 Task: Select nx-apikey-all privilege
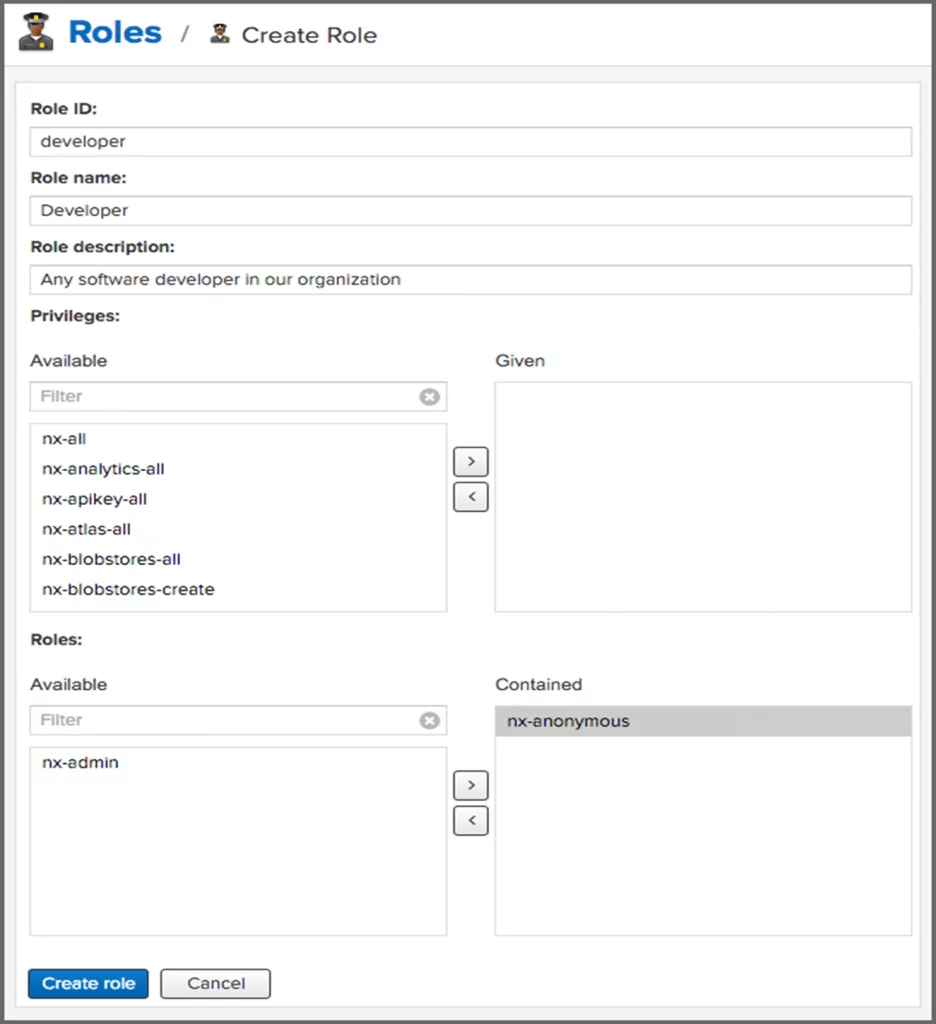(x=238, y=499)
